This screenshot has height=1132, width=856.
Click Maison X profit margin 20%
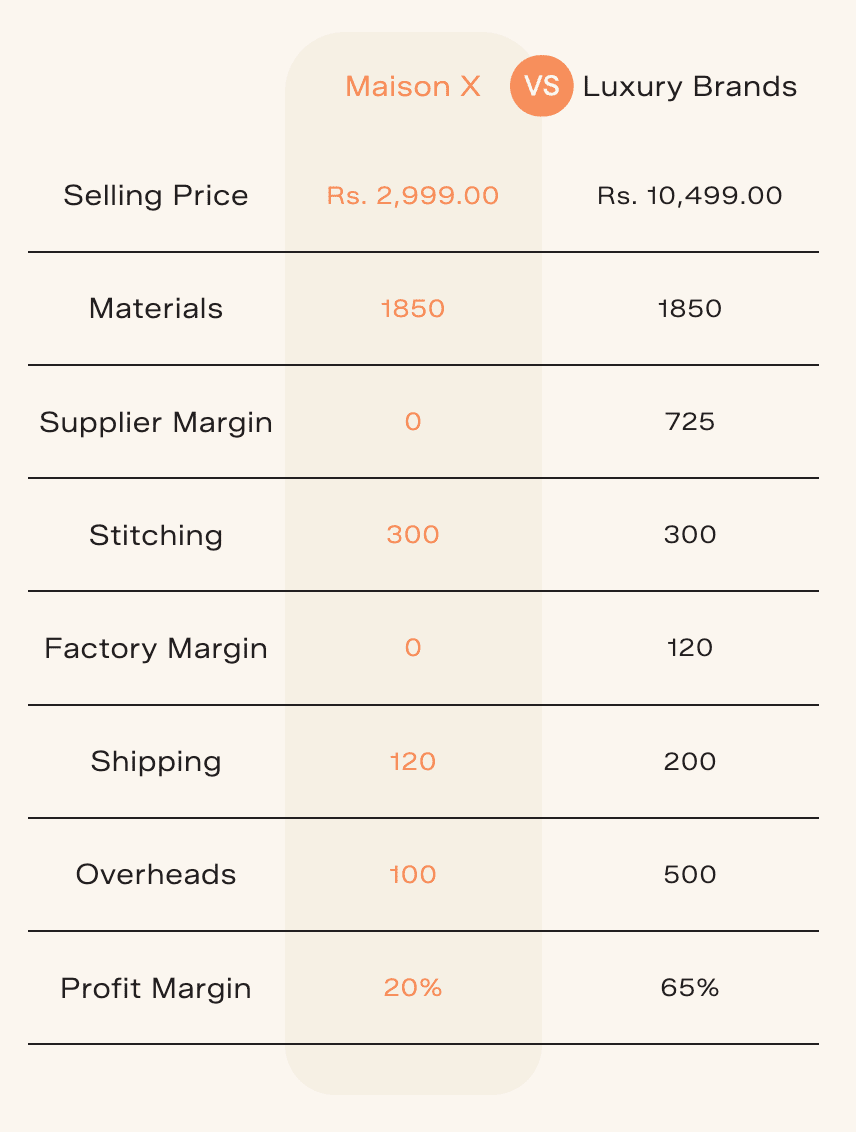tap(413, 988)
